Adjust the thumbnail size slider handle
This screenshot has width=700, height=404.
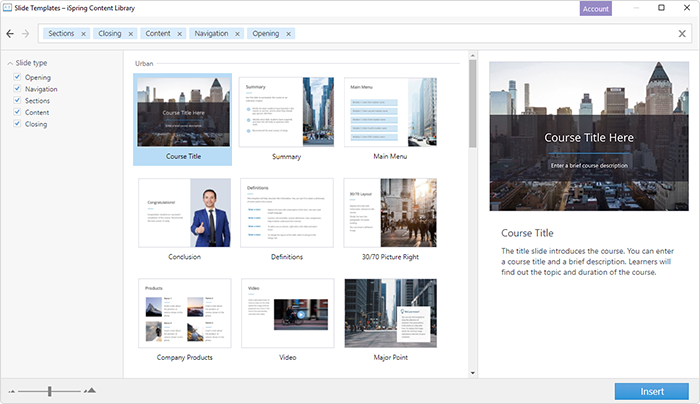click(x=50, y=392)
